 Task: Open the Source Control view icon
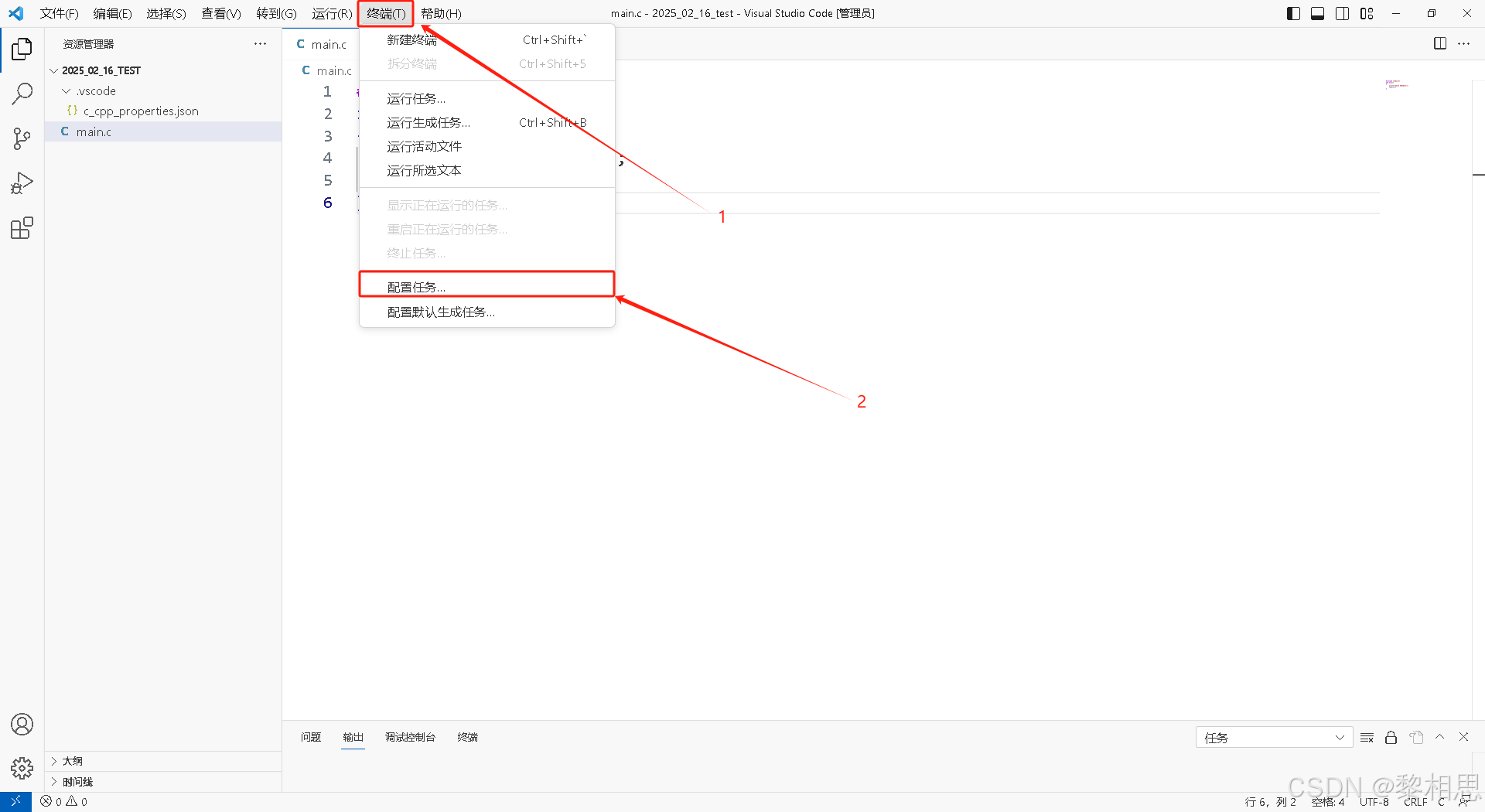click(x=22, y=138)
